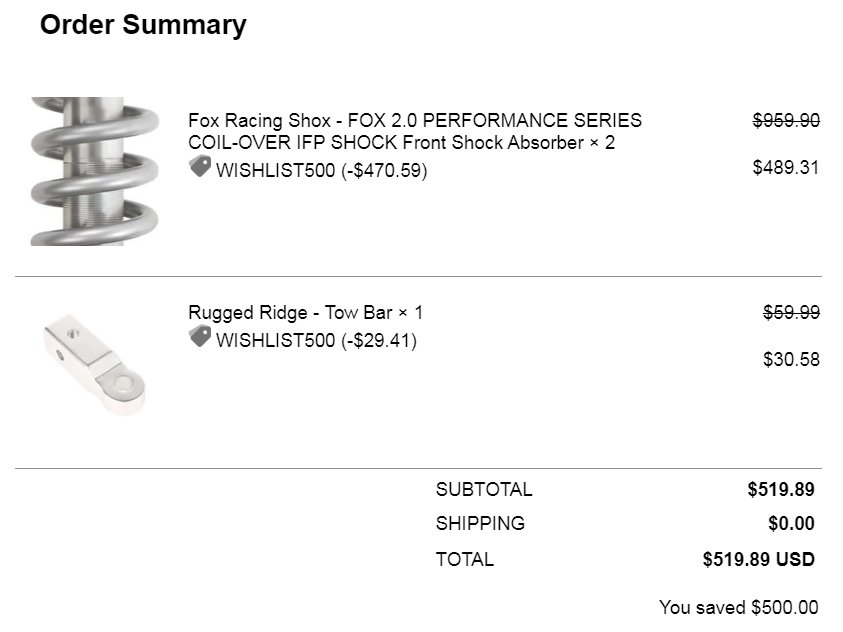The height and width of the screenshot is (632, 843).
Task: Click the crossed-out $59.99 original price
Action: point(791,312)
